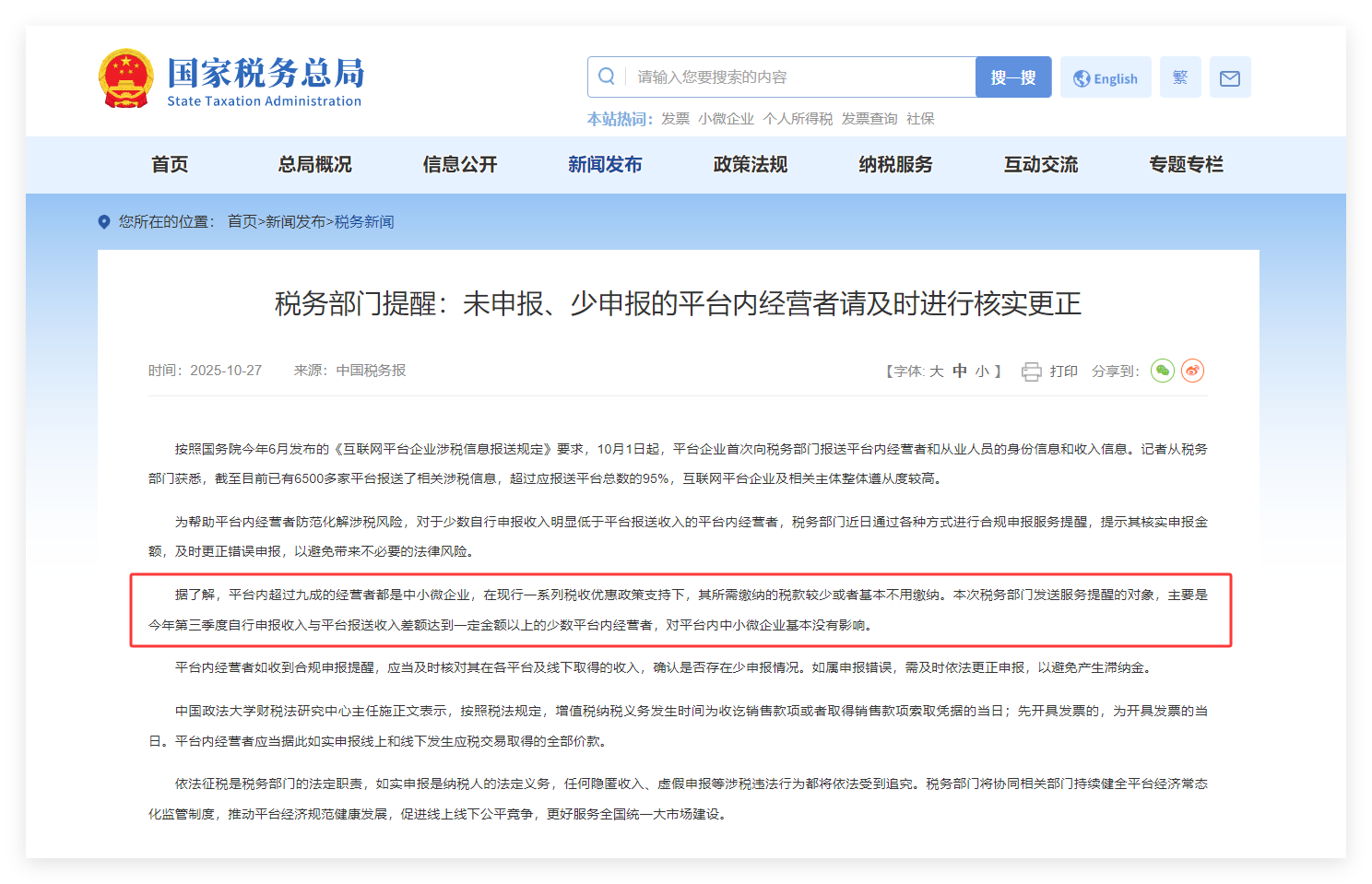This screenshot has height=884, width=1372.
Task: Expand the 信息公开 navigation menu
Action: pyautogui.click(x=459, y=165)
